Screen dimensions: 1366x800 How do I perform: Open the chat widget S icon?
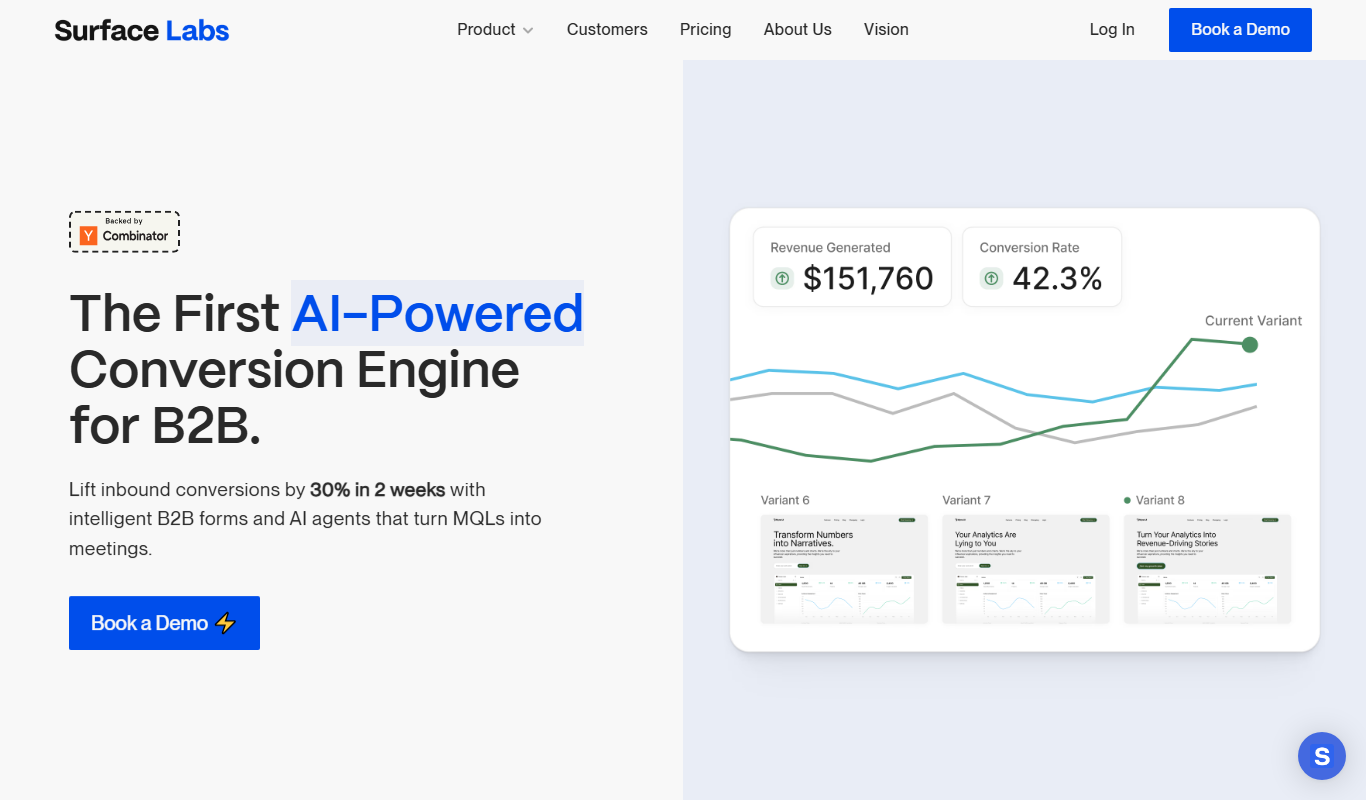point(1322,756)
